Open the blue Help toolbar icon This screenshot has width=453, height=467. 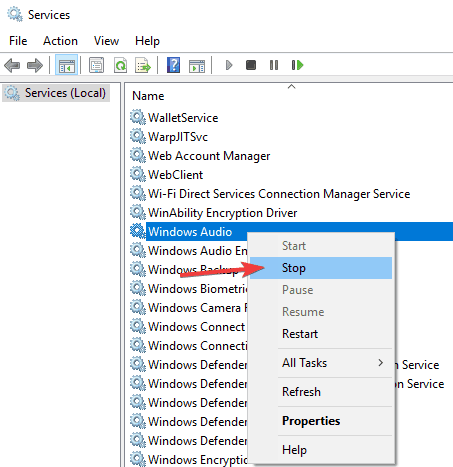173,65
